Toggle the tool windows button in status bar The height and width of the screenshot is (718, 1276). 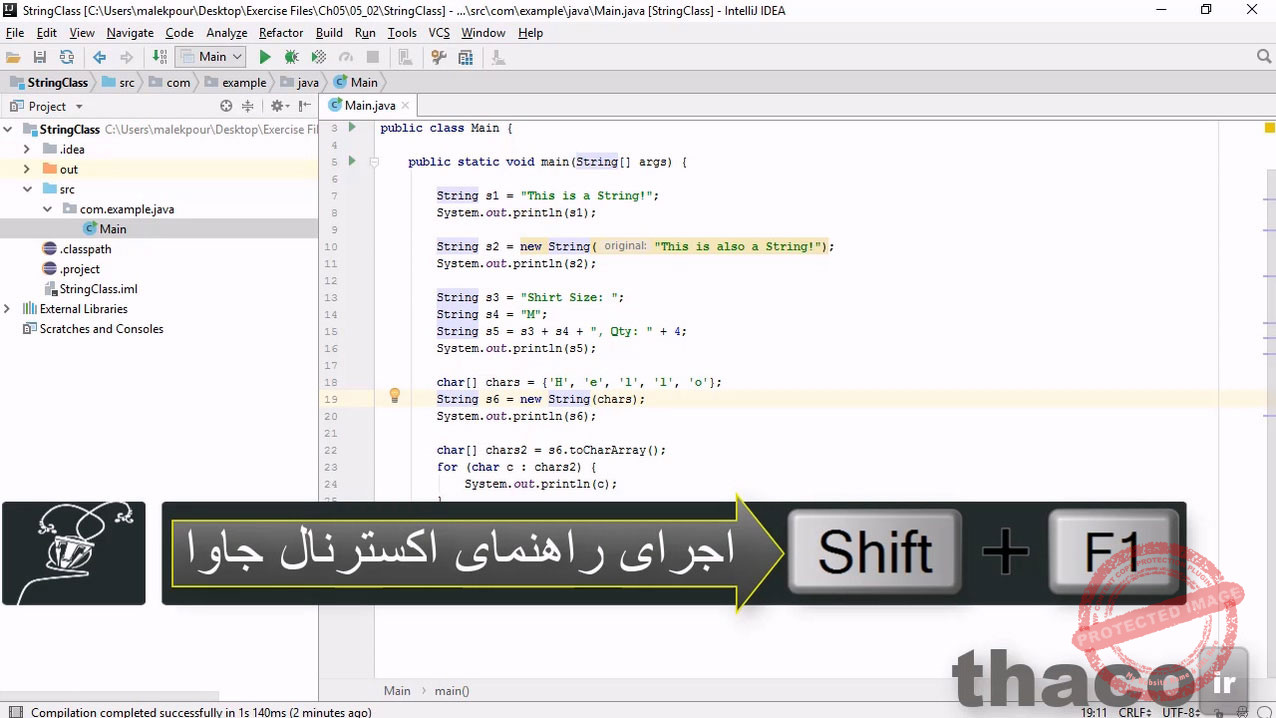pos(15,712)
